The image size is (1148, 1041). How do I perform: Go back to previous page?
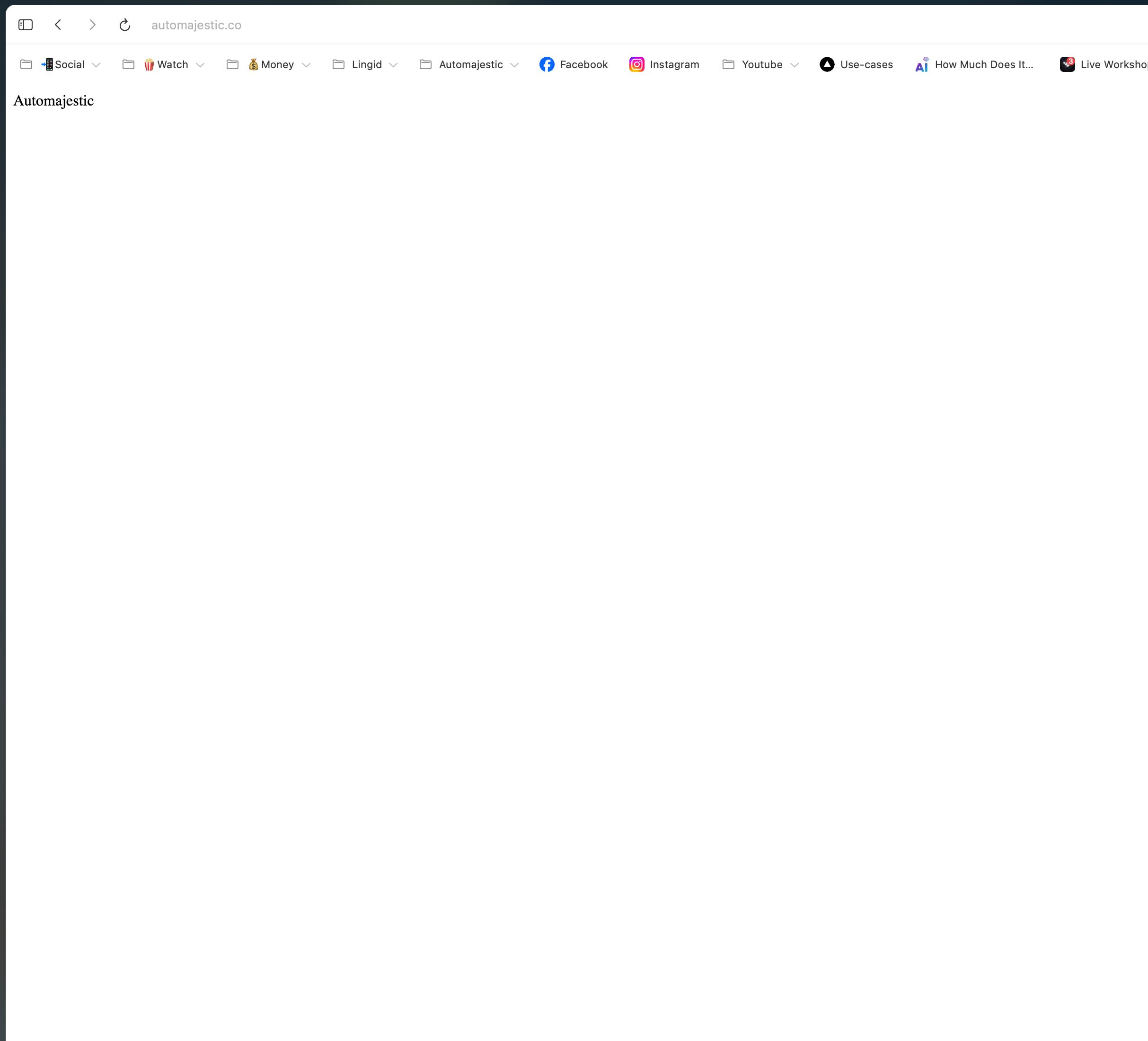coord(58,25)
